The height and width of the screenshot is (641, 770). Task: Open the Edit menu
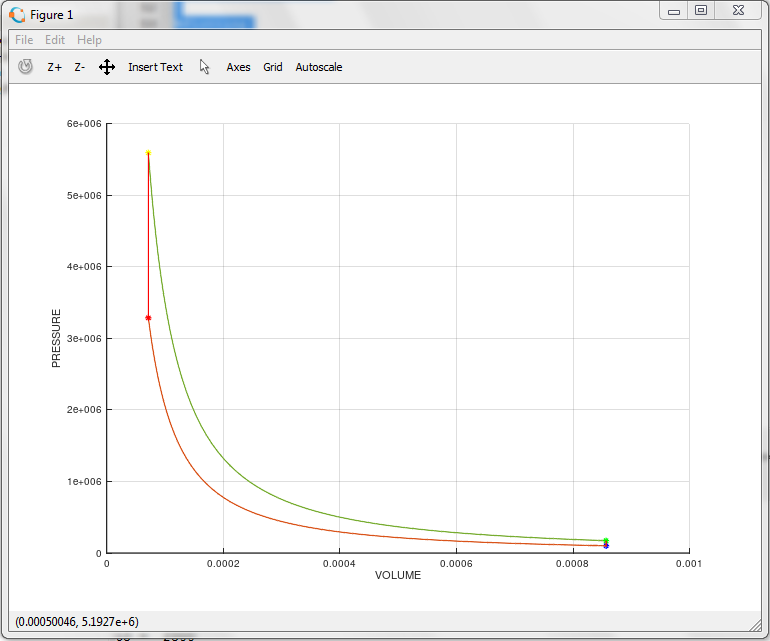click(x=55, y=40)
